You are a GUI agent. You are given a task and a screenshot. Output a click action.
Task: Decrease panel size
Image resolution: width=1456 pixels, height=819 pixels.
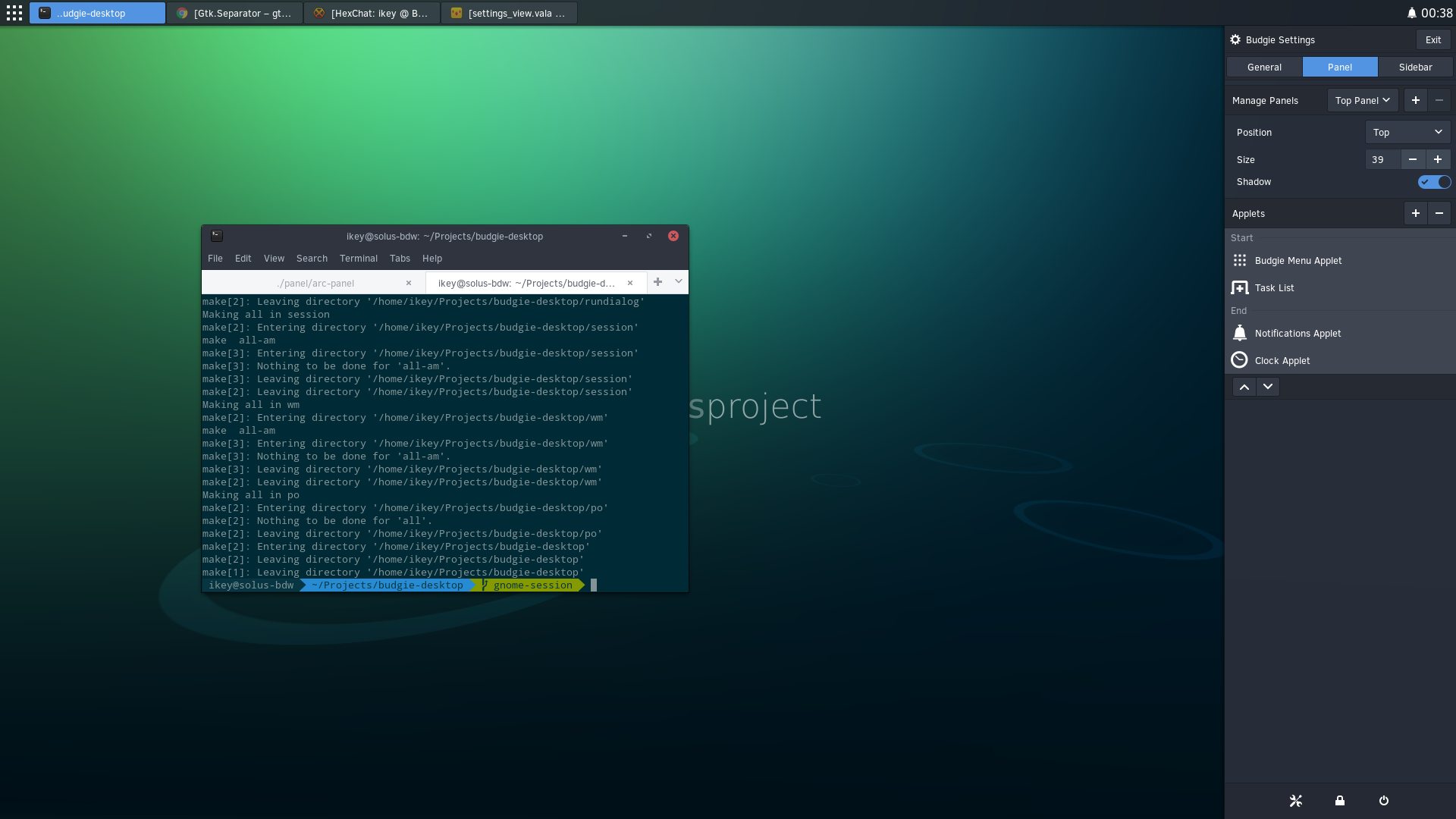click(x=1412, y=159)
